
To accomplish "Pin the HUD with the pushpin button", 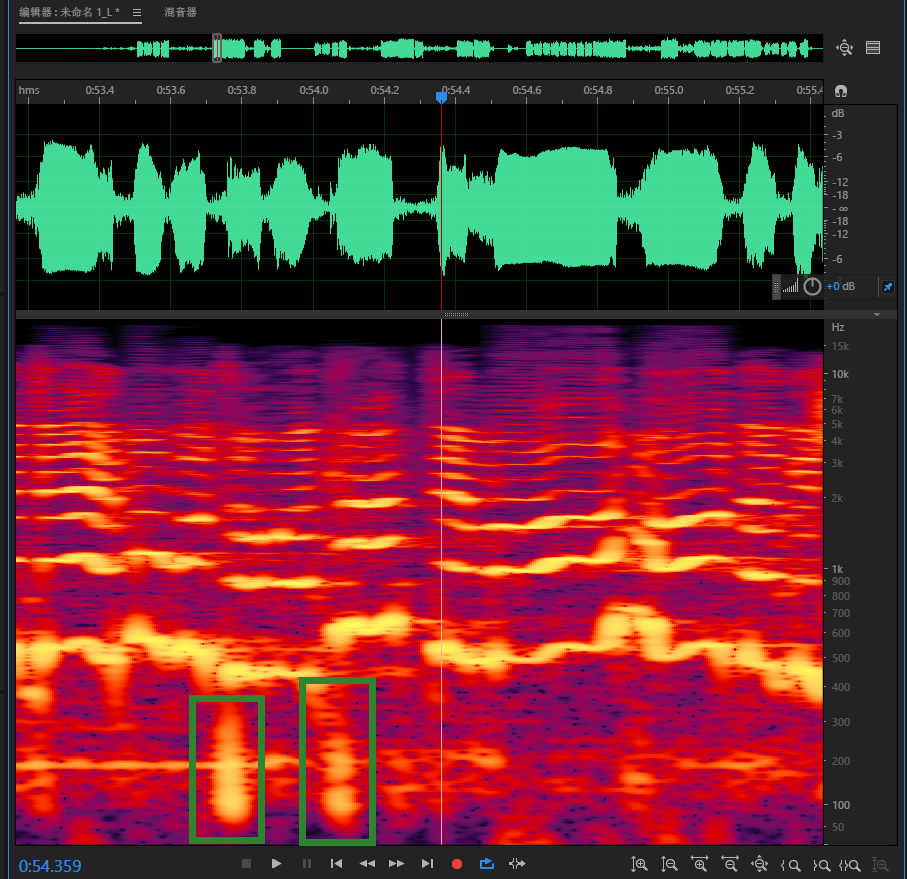I will click(x=886, y=287).
